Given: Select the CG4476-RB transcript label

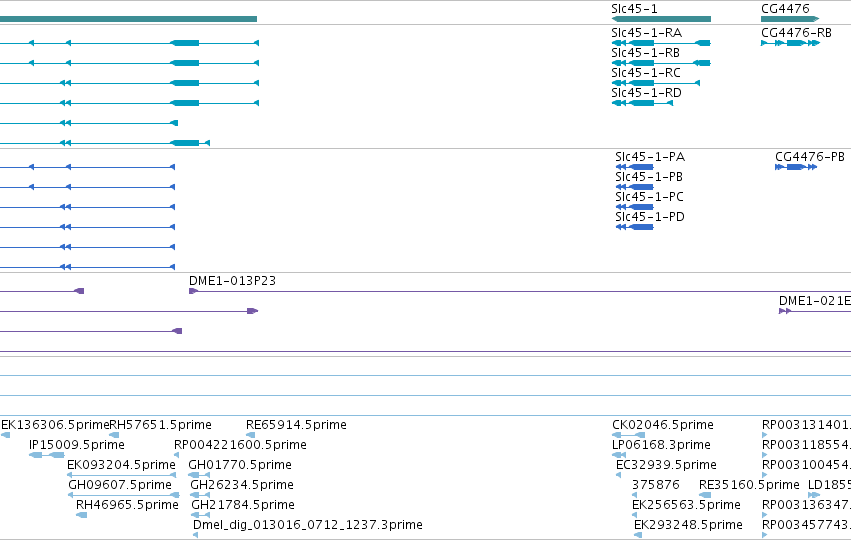Looking at the screenshot, I should [796, 33].
